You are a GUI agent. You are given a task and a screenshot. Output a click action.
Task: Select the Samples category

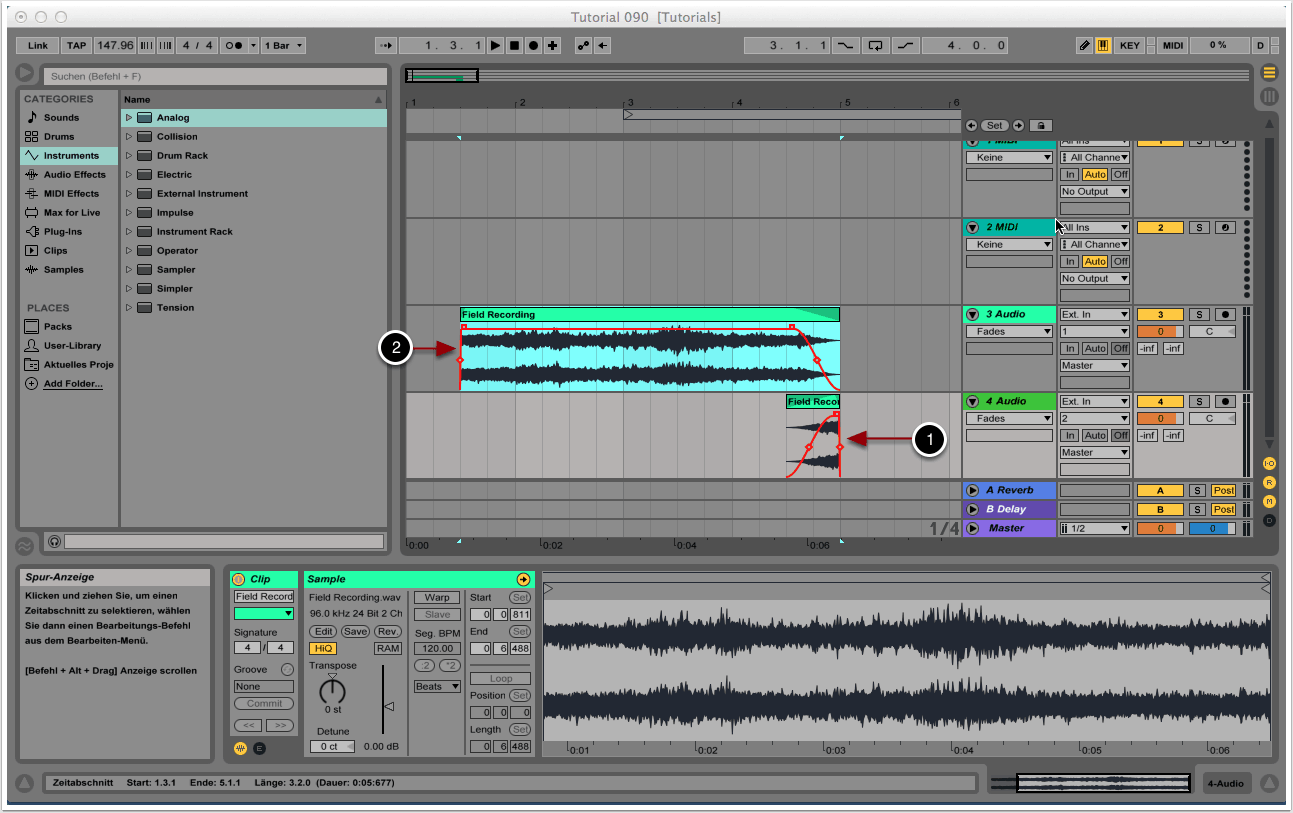coord(63,270)
